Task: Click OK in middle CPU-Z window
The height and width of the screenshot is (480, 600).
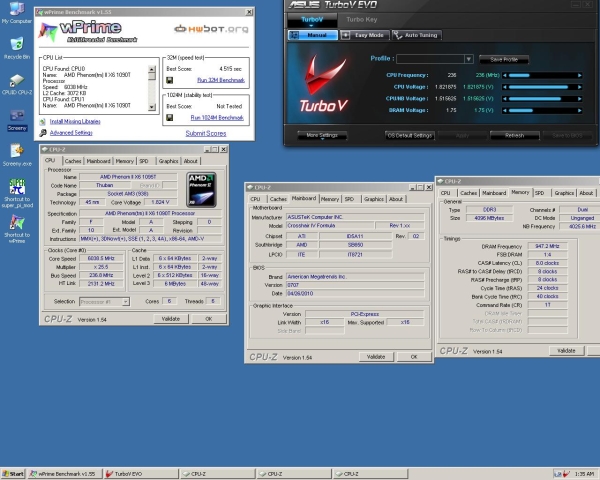Action: (414, 357)
